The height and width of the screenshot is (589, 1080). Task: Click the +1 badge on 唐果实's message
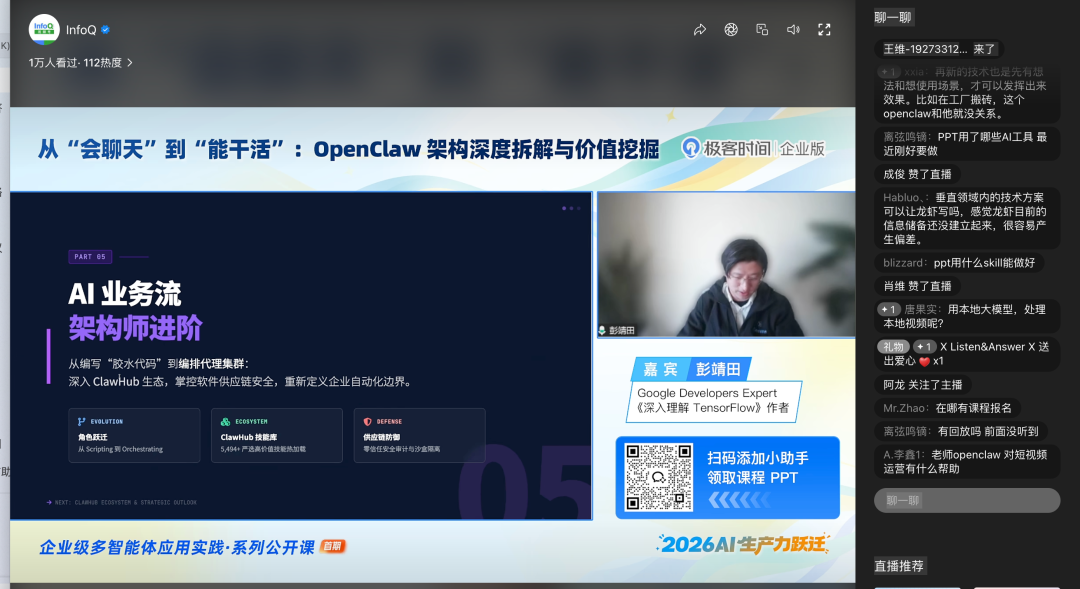tap(889, 309)
